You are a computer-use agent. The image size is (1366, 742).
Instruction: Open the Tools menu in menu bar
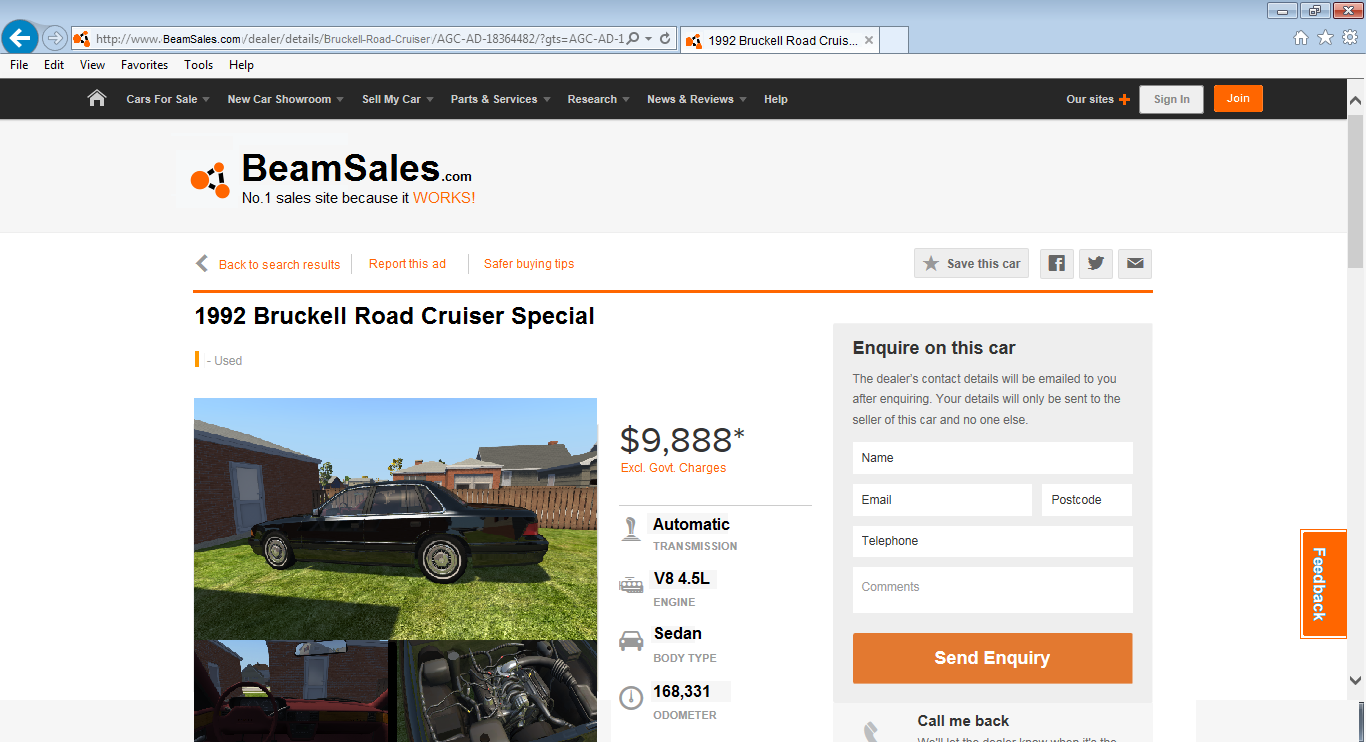point(198,65)
